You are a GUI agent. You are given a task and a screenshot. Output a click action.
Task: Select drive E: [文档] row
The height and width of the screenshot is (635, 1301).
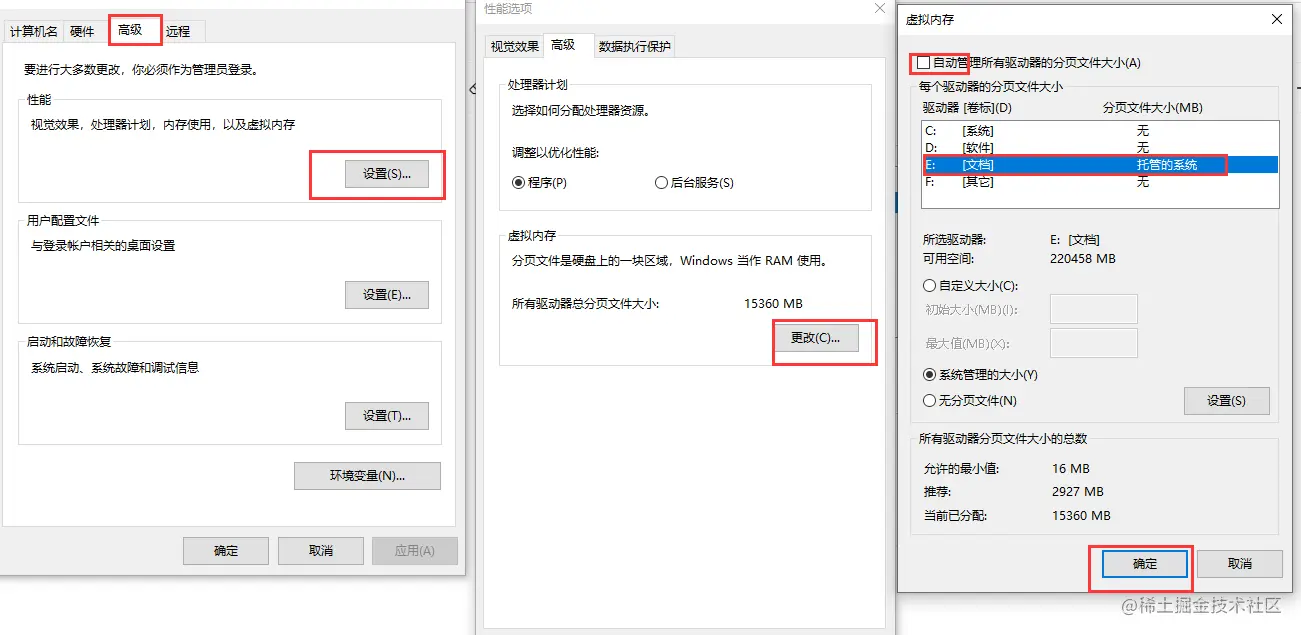[x=1100, y=165]
